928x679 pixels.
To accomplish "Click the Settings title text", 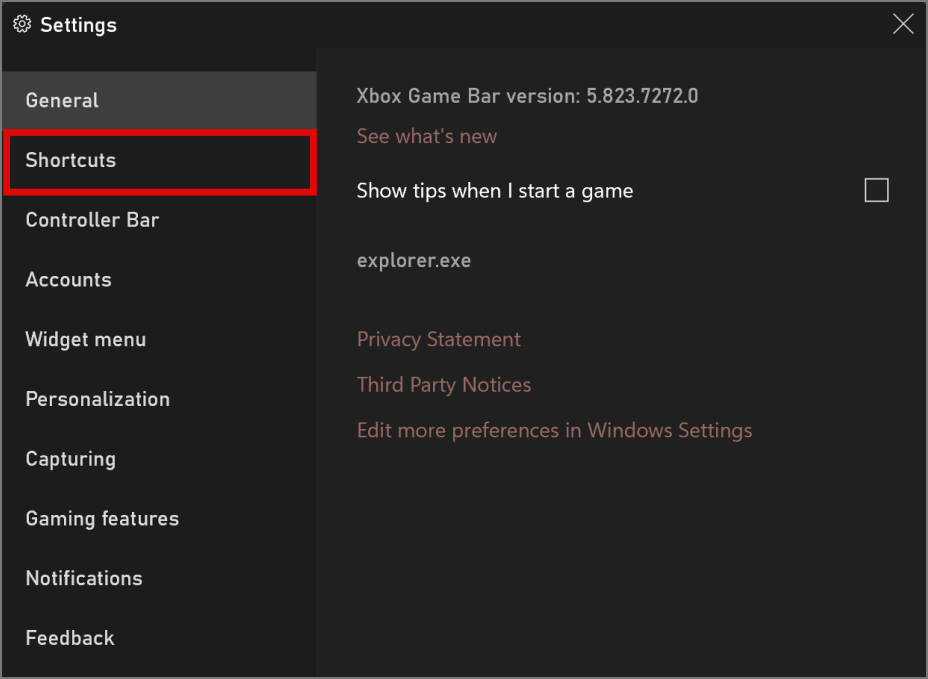I will coord(78,25).
